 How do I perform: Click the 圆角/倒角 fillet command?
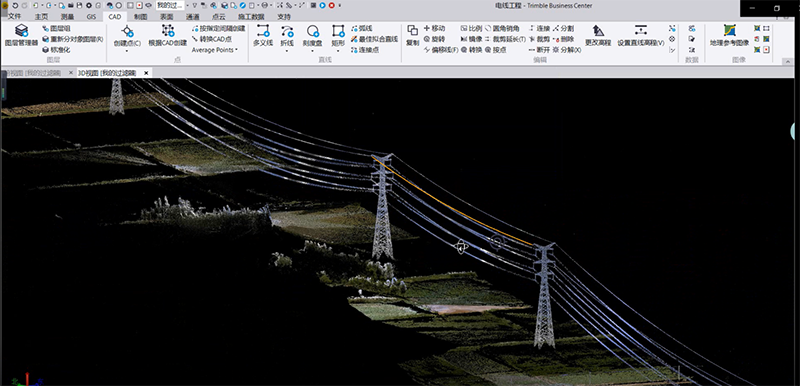502,28
